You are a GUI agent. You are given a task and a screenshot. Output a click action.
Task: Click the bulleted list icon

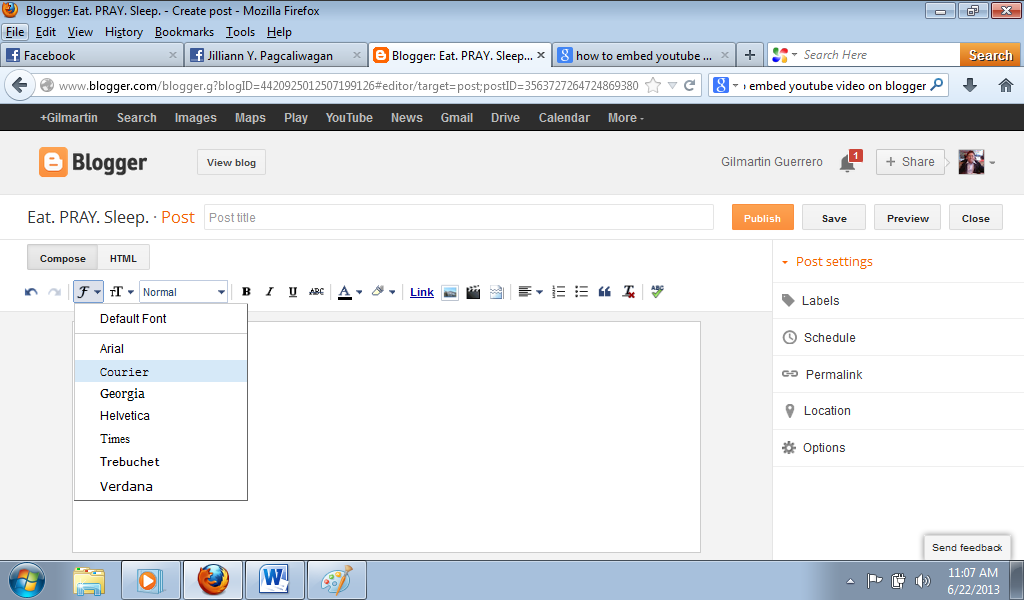581,292
